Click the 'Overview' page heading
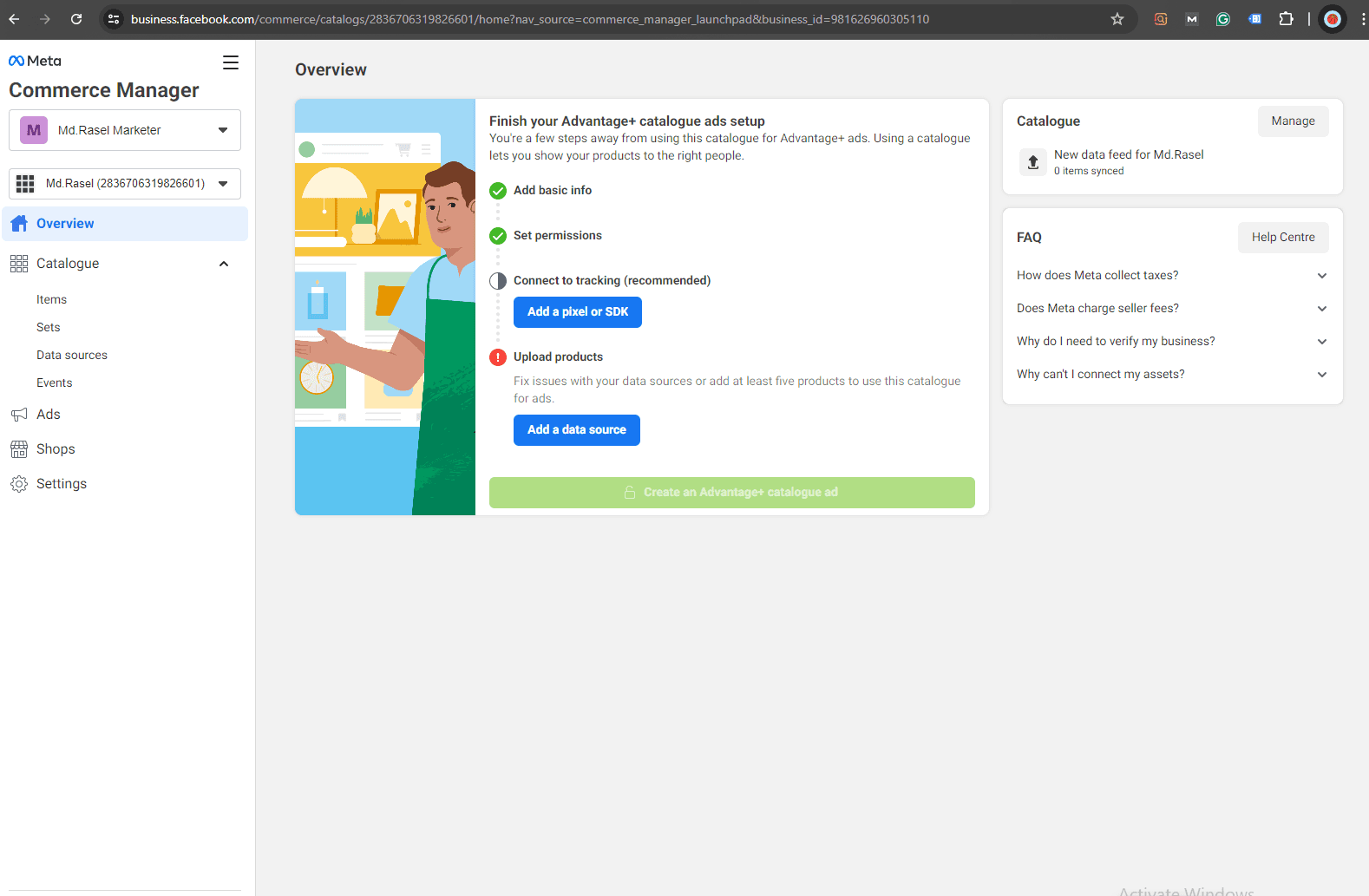Image resolution: width=1369 pixels, height=896 pixels. pos(331,70)
